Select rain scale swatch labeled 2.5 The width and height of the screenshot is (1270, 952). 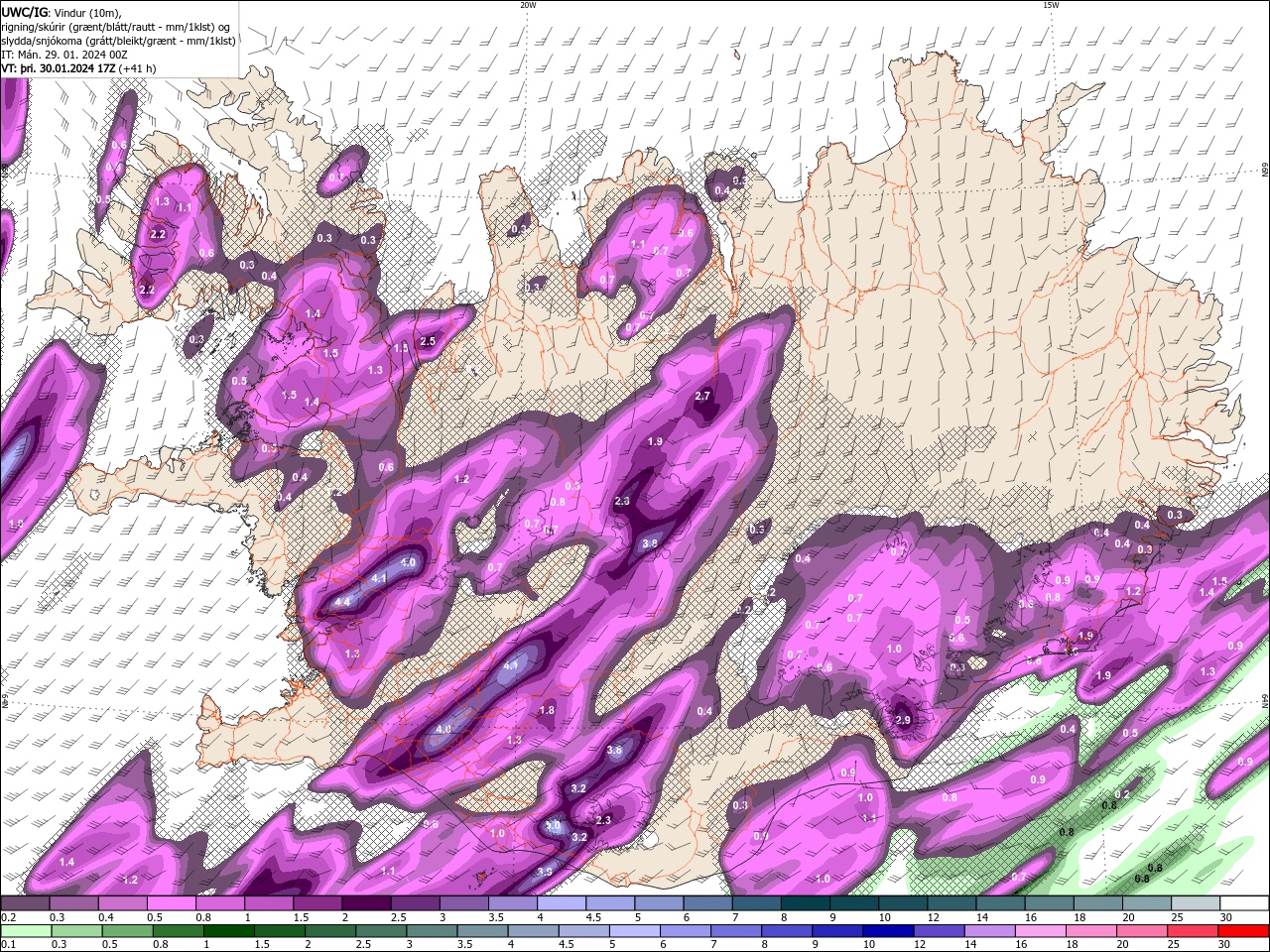[x=381, y=931]
